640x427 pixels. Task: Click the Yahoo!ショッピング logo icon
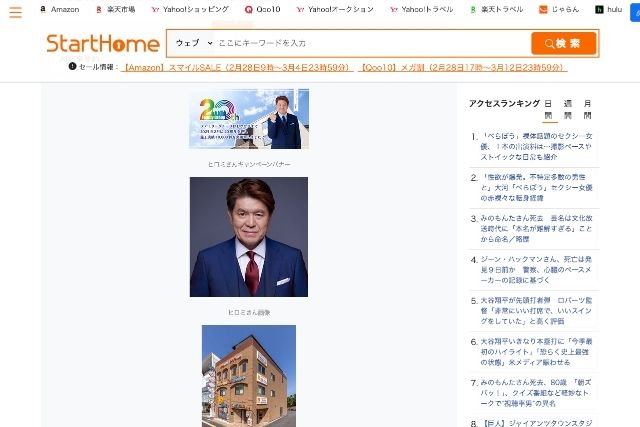point(155,9)
